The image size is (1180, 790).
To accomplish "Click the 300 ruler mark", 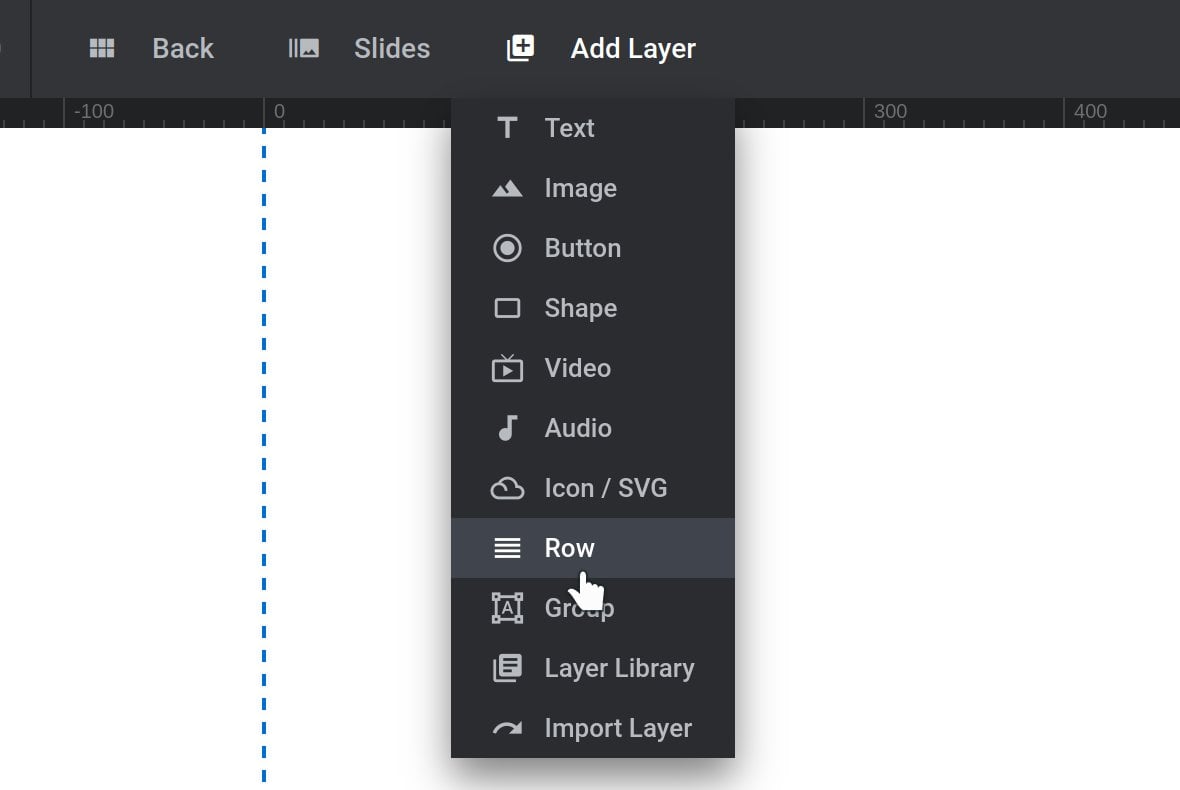I will point(890,111).
